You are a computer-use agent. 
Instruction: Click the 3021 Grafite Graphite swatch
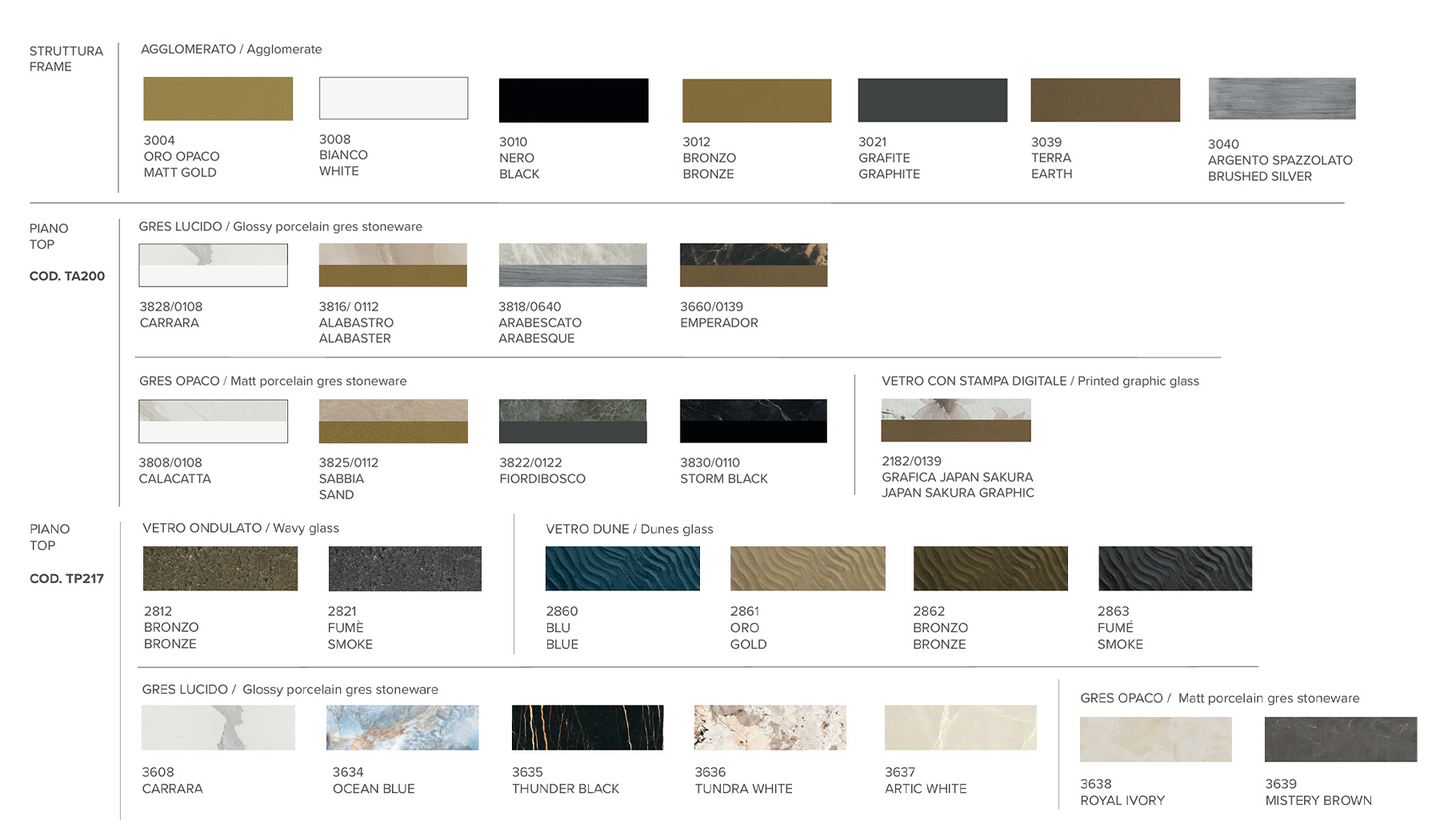click(x=932, y=100)
